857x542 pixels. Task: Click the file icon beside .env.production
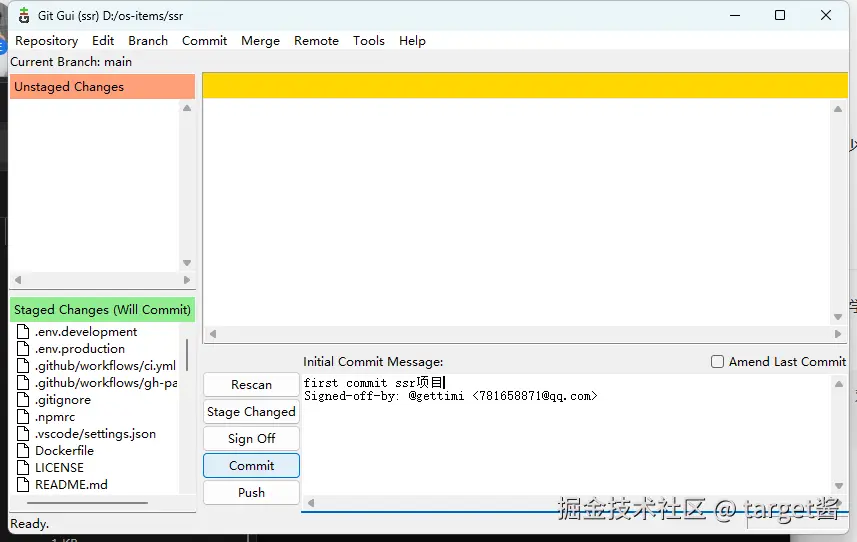[x=23, y=349]
